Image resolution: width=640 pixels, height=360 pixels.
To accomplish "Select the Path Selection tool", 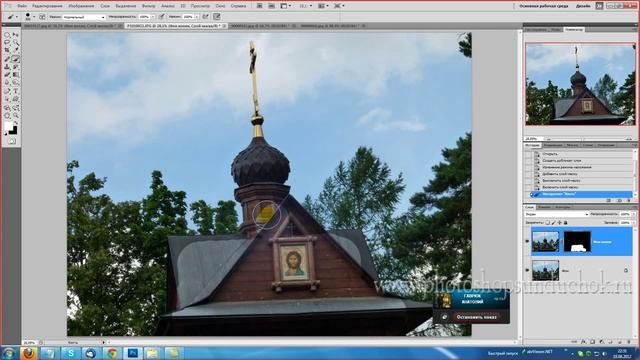I will (x=7, y=99).
